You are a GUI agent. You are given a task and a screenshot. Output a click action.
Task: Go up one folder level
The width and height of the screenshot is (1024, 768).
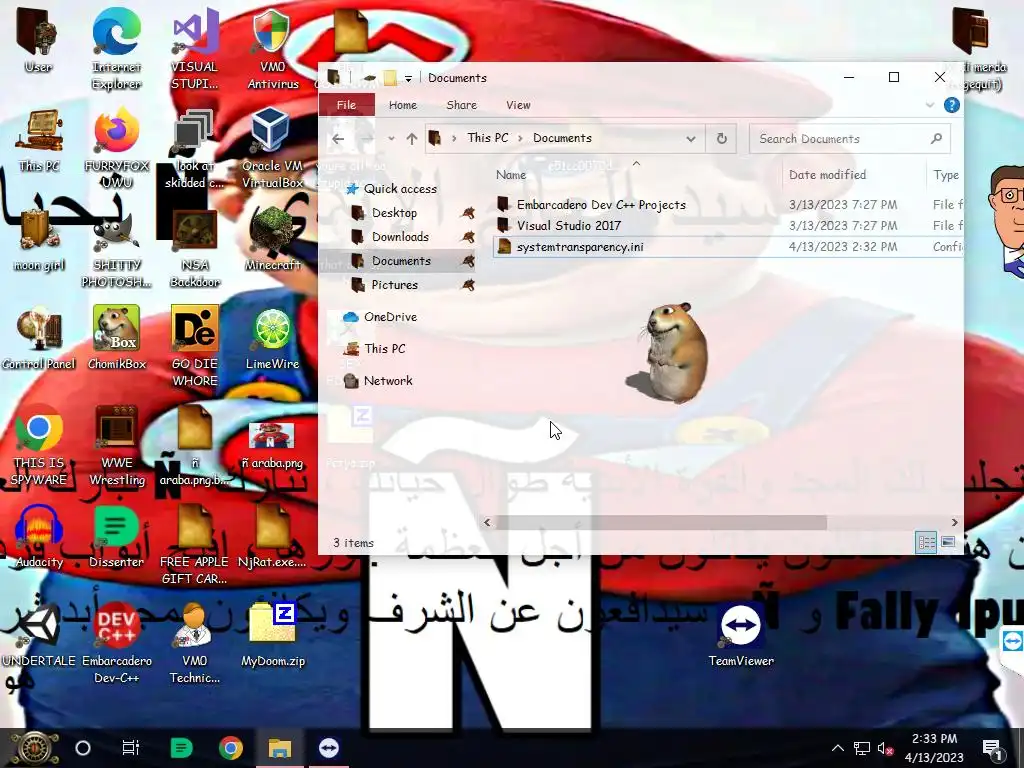pyautogui.click(x=411, y=138)
